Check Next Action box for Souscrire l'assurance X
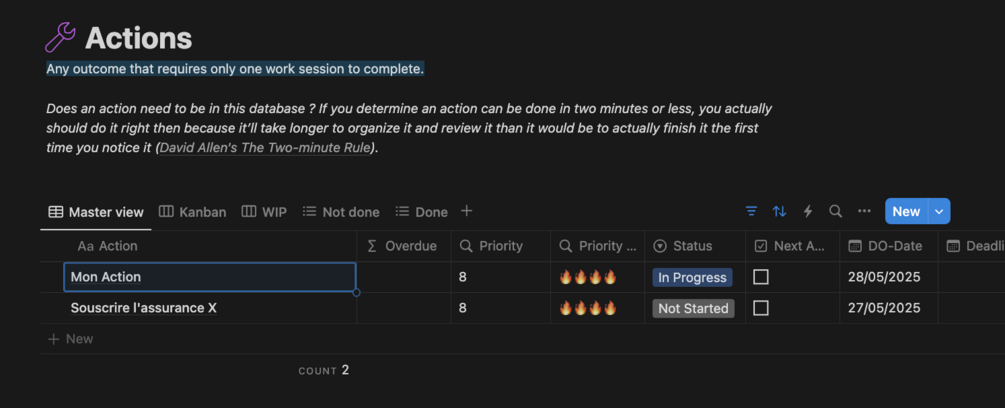Image resolution: width=1005 pixels, height=408 pixels. [x=761, y=308]
